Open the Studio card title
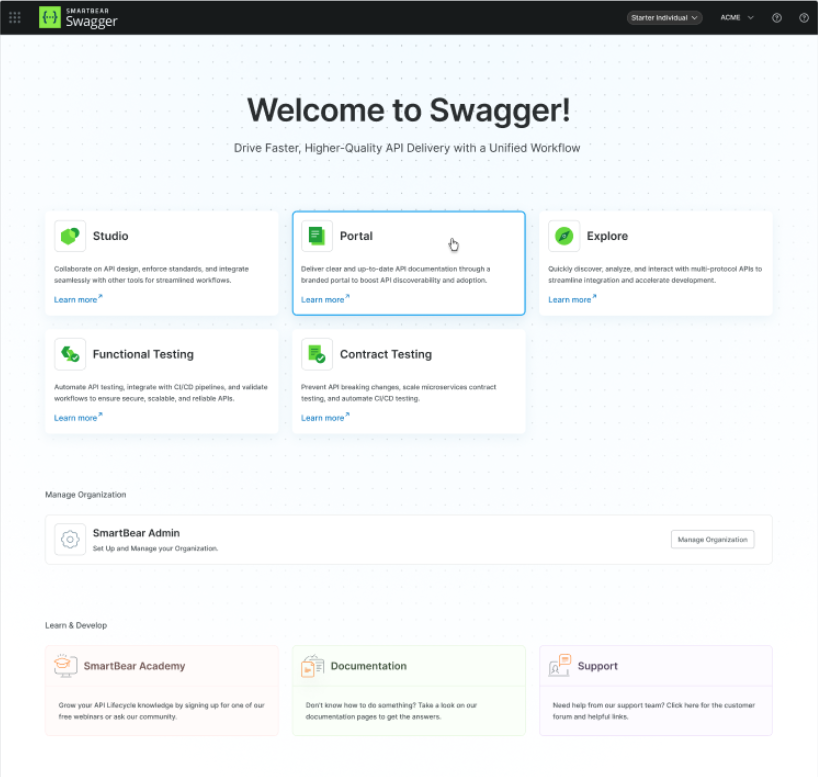This screenshot has height=777, width=818. point(111,236)
